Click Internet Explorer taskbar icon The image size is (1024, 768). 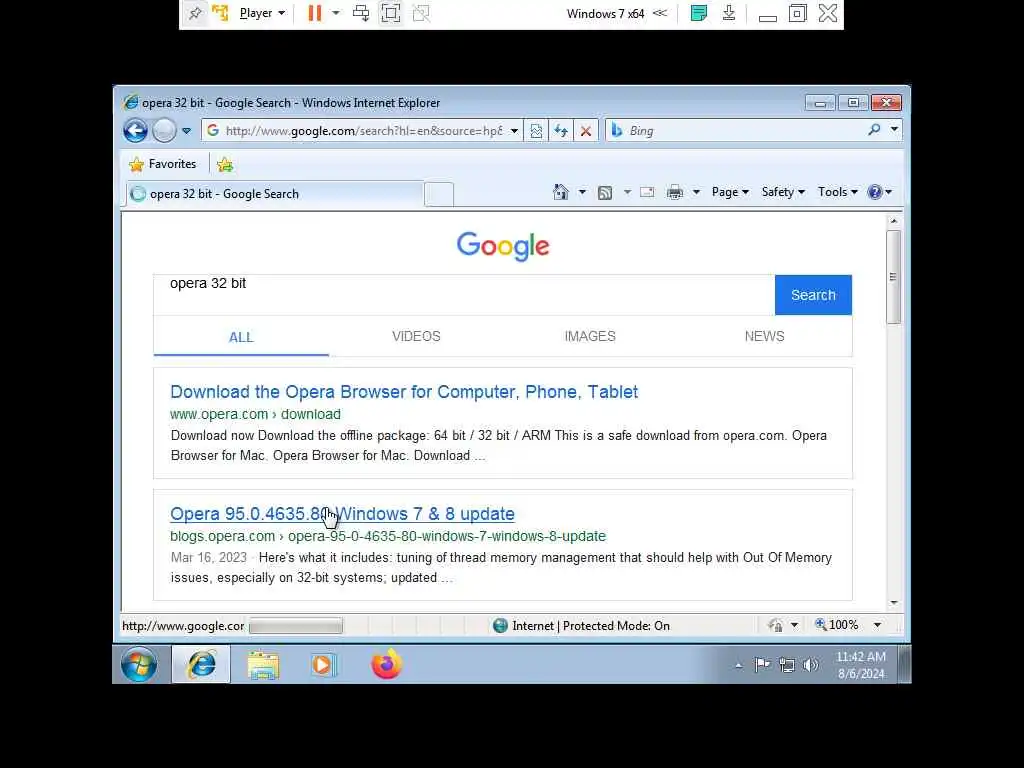click(x=201, y=665)
